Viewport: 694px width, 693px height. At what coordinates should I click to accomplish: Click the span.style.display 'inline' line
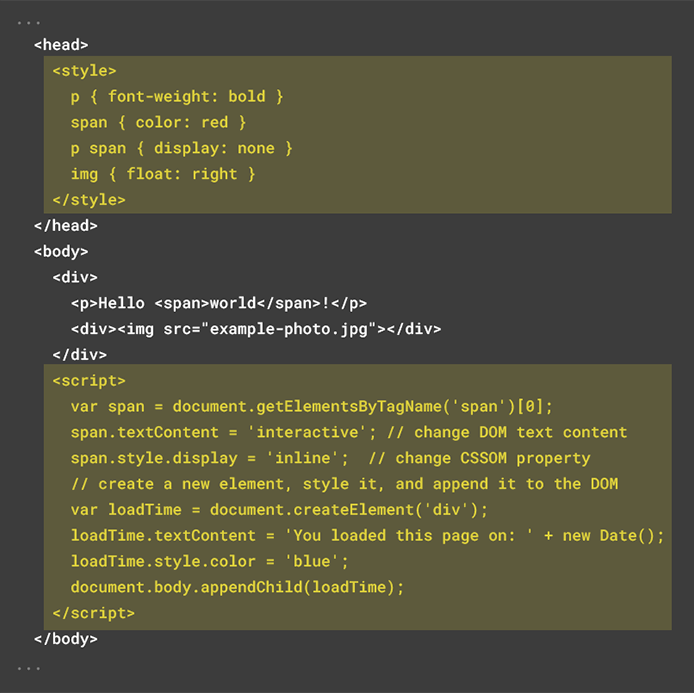click(330, 458)
